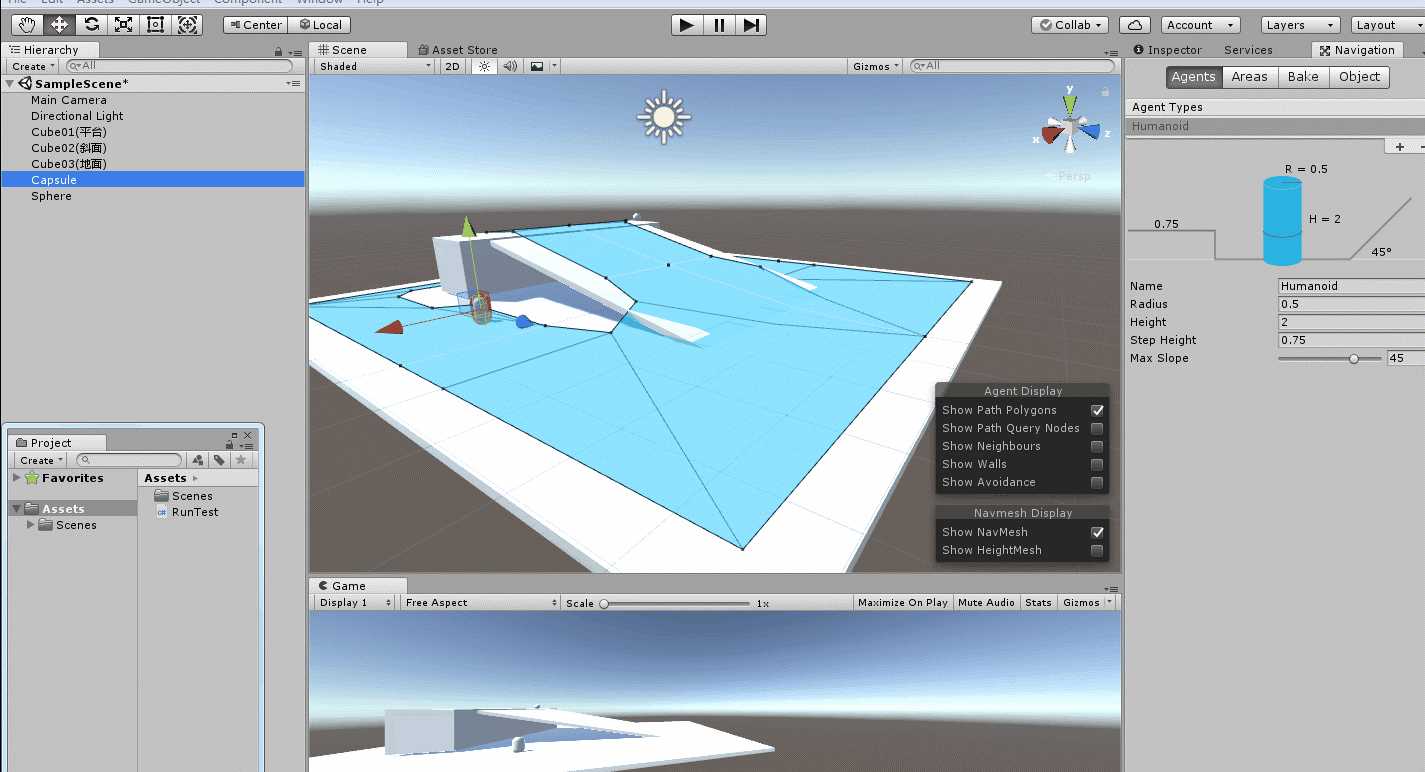Search by Label in Project panel
1425x772 pixels.
click(x=219, y=460)
